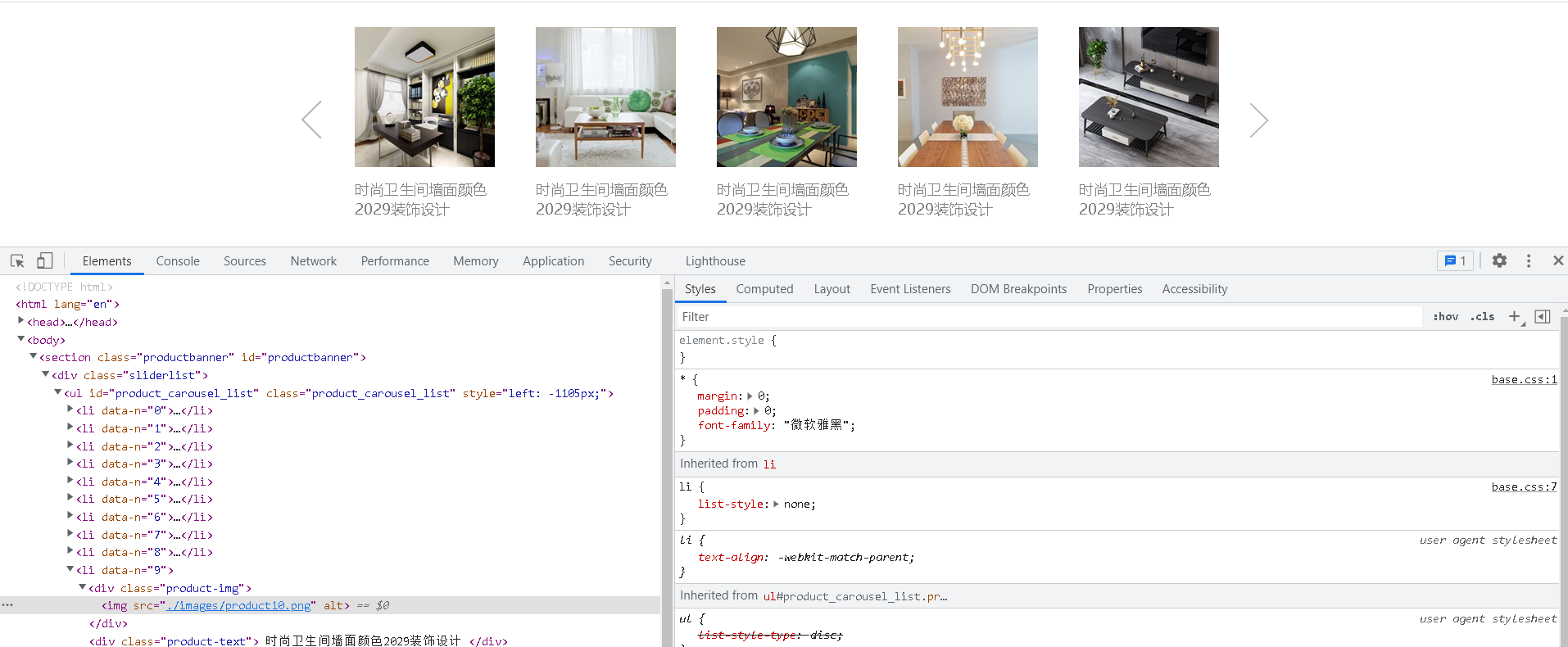
Task: Open the Network tab
Action: coord(314,261)
